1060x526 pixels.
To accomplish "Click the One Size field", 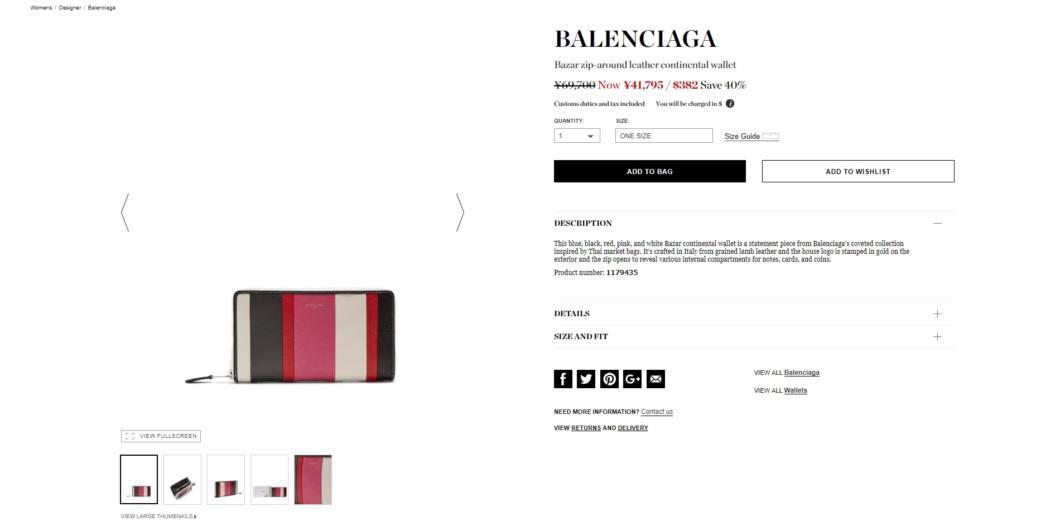I will click(664, 136).
